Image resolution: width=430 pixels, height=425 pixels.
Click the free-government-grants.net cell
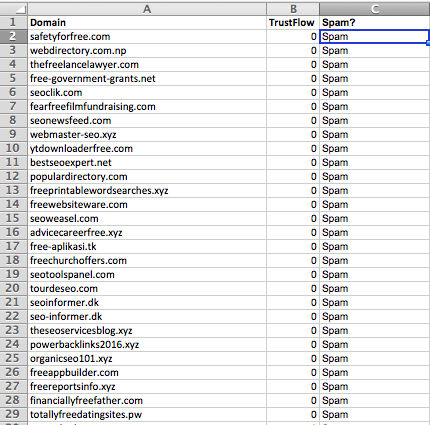(x=147, y=79)
